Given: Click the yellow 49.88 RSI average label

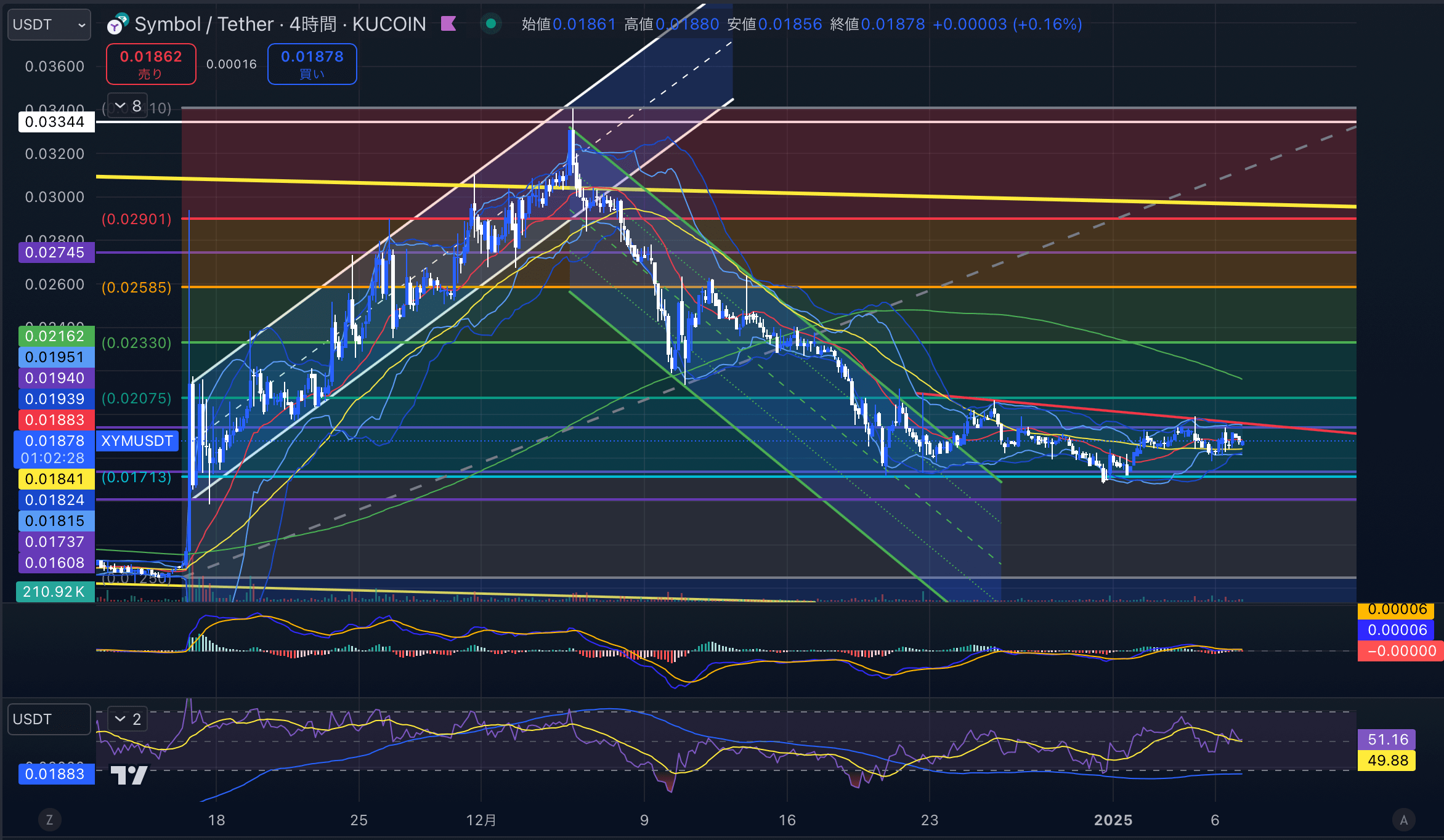Looking at the screenshot, I should coord(1387,761).
